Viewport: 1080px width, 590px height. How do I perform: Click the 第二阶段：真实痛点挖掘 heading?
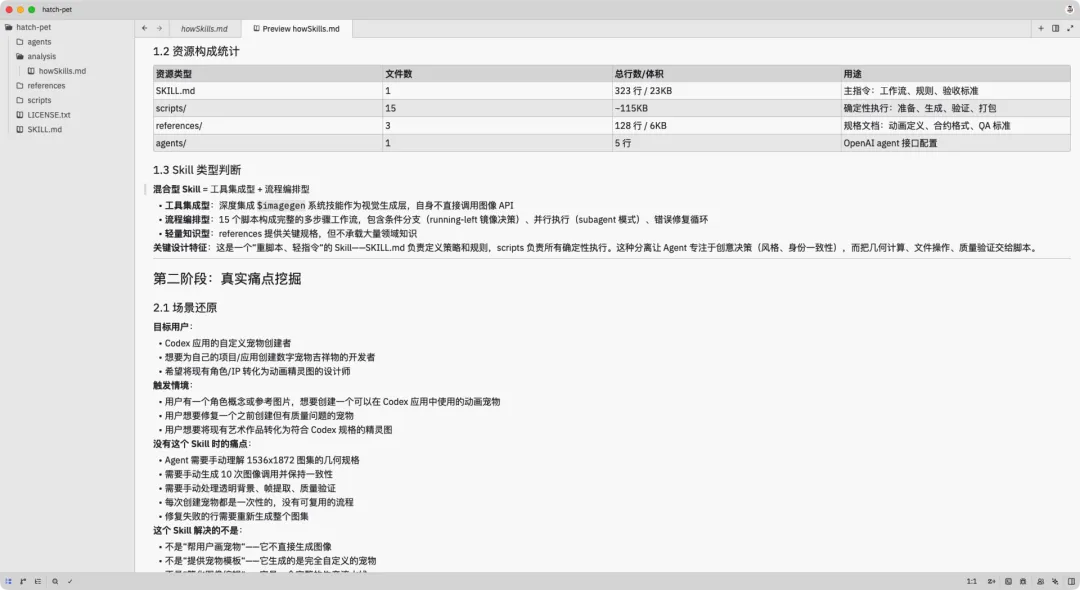(227, 279)
